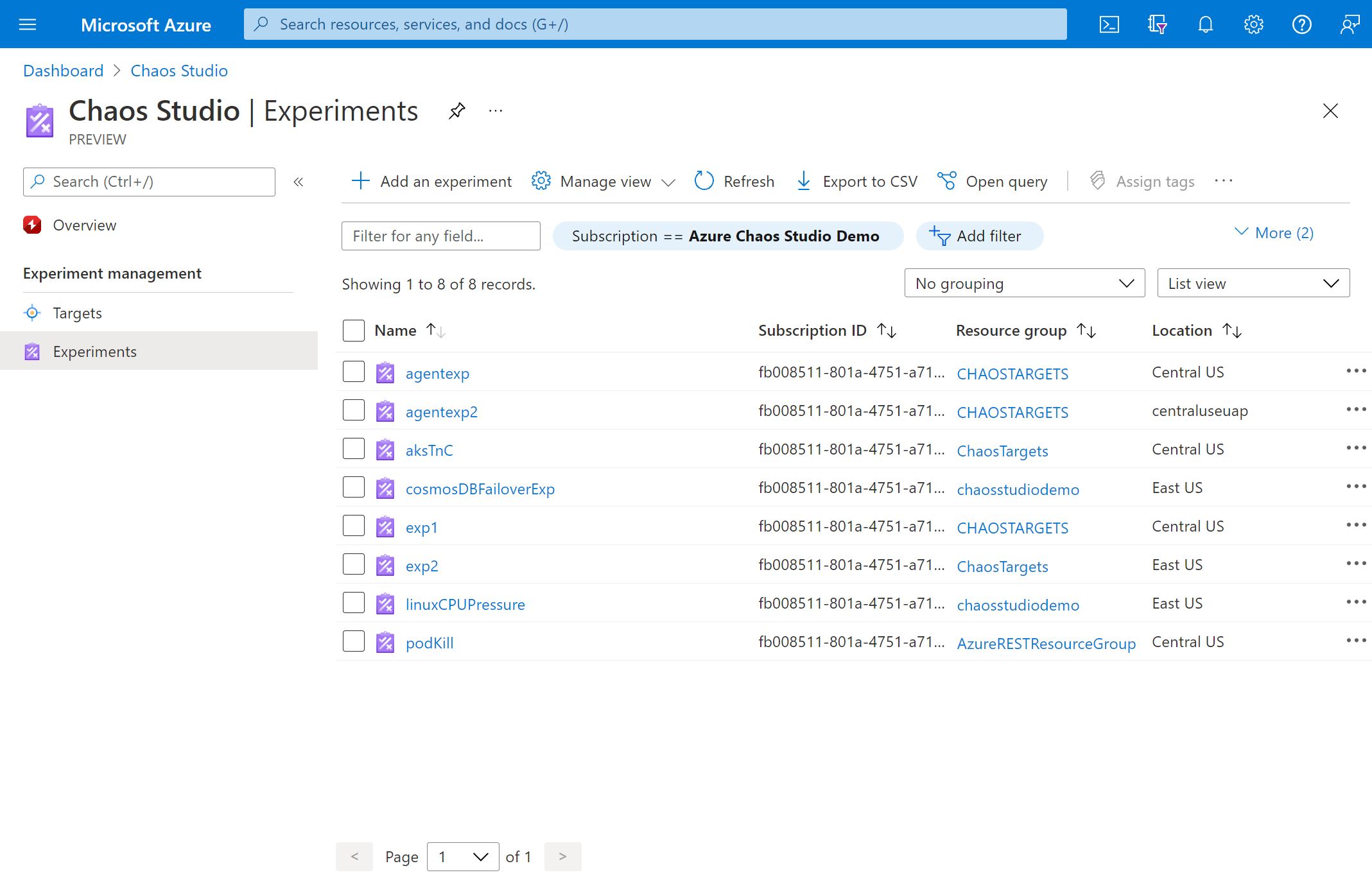
Task: Click Add filter button
Action: (x=978, y=236)
